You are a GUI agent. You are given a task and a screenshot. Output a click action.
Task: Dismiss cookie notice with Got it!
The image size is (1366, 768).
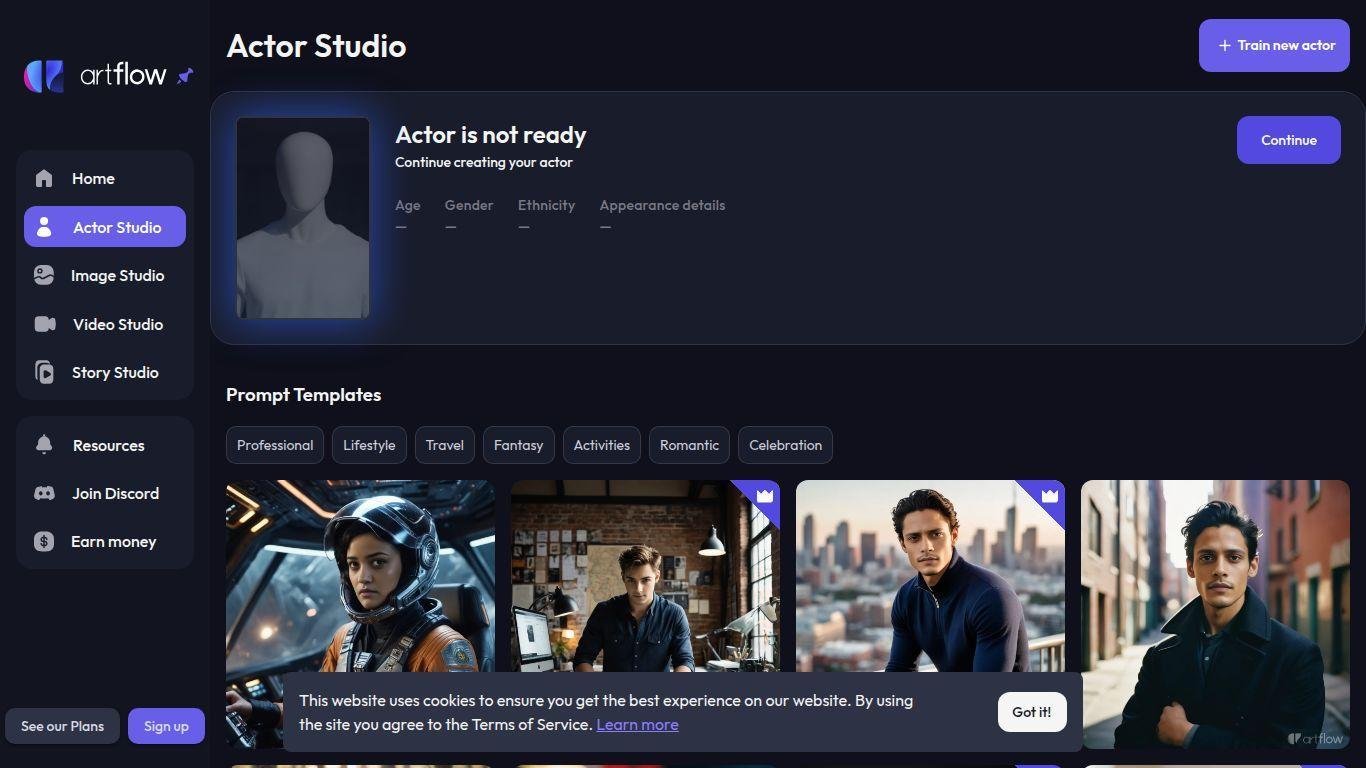click(x=1031, y=712)
